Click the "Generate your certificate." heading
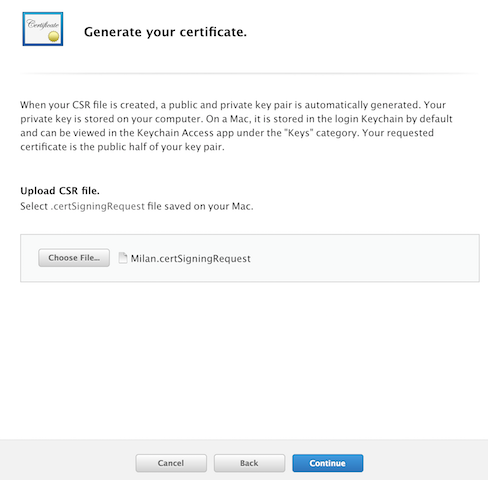Viewport: 488px width, 480px height. pos(165,32)
